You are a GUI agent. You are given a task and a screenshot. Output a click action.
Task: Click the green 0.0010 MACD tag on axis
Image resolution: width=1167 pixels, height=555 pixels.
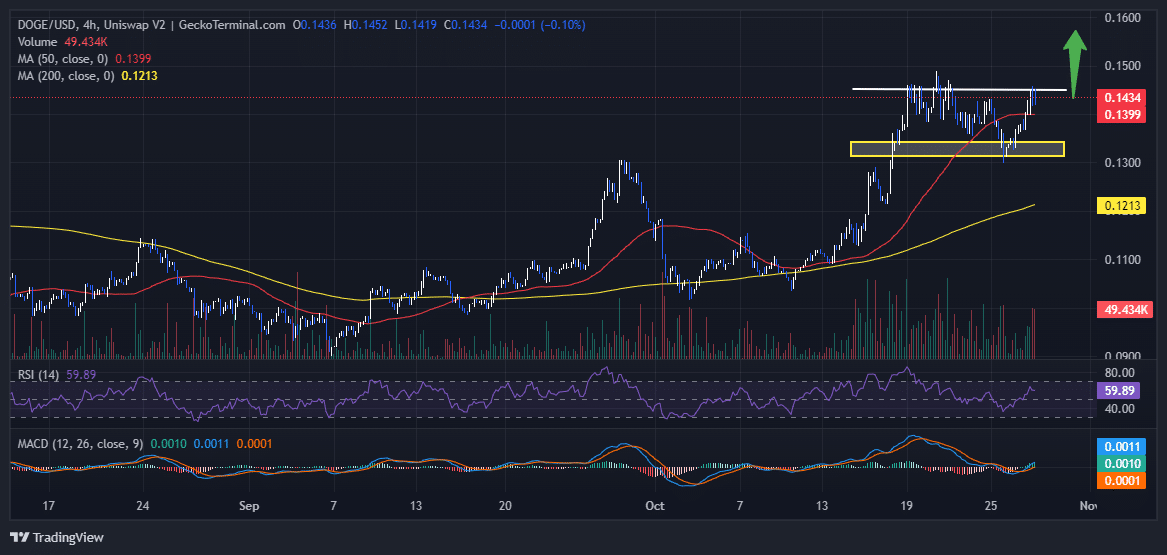pyautogui.click(x=1120, y=463)
